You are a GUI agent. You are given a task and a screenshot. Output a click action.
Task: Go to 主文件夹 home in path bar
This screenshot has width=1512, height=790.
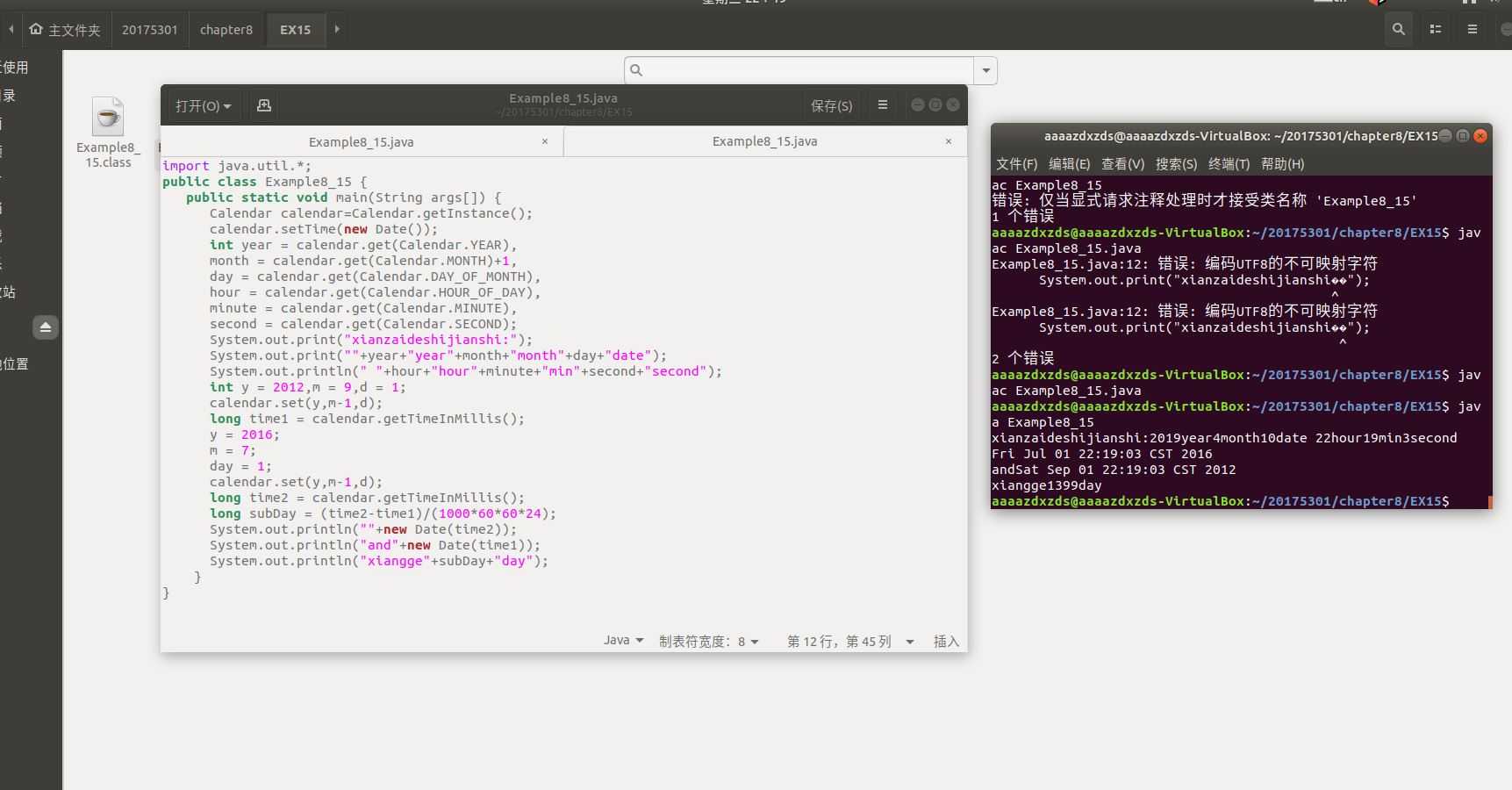[65, 30]
